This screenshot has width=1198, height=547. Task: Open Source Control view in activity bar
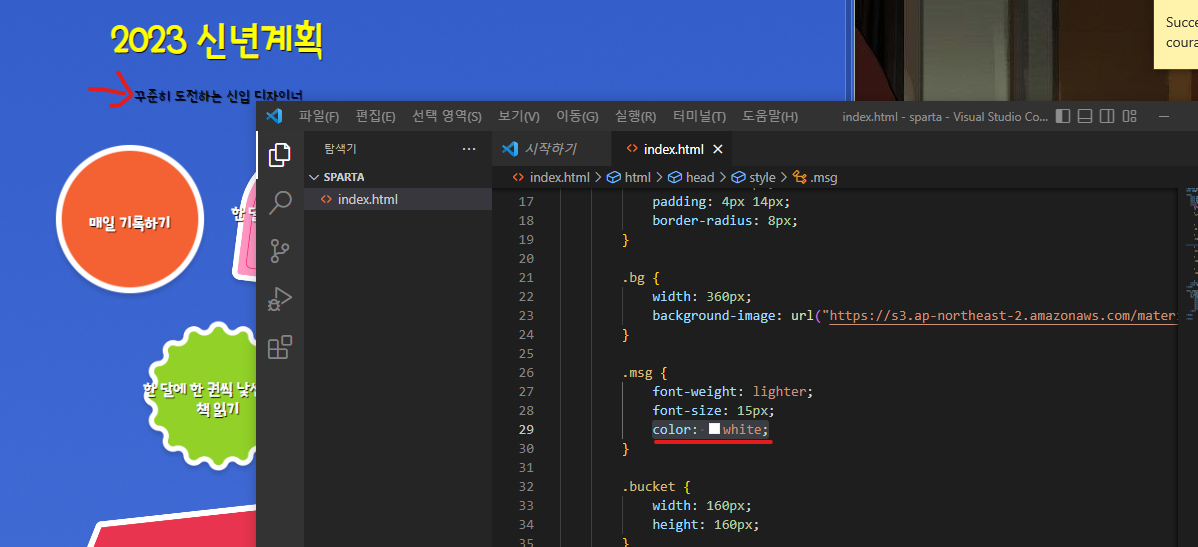click(280, 251)
